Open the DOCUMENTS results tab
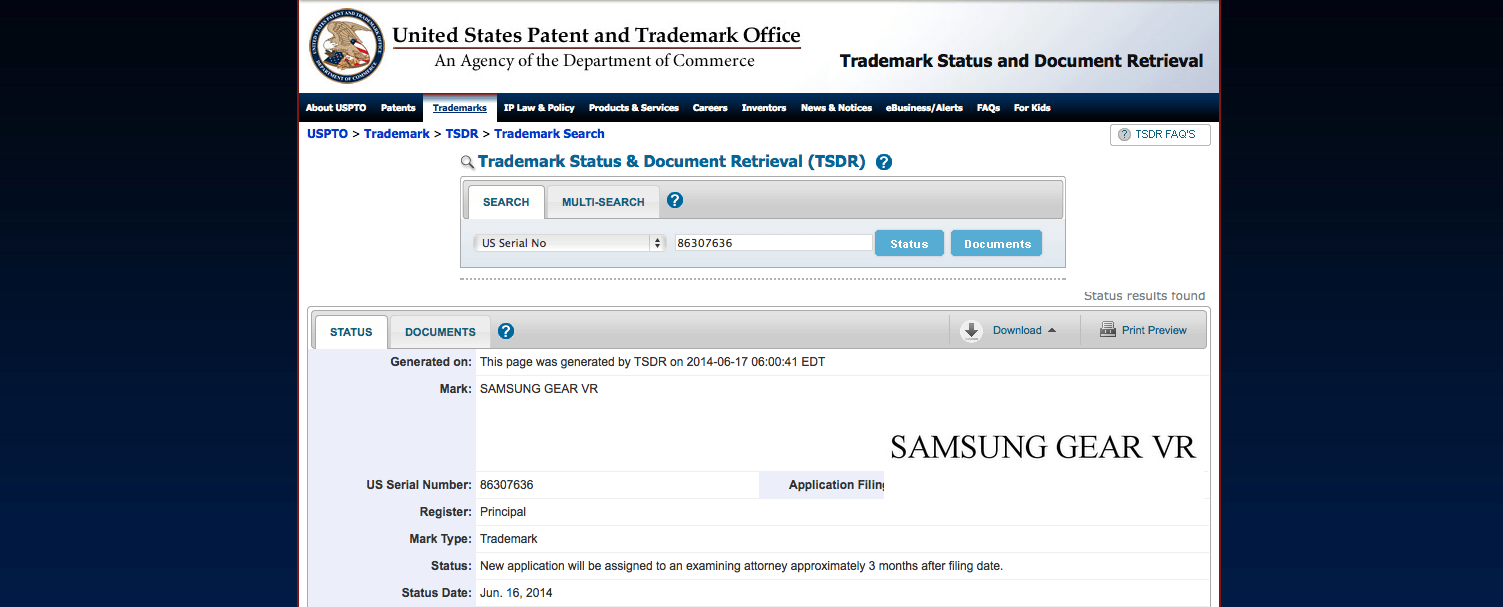The image size is (1503, 607). pyautogui.click(x=440, y=332)
